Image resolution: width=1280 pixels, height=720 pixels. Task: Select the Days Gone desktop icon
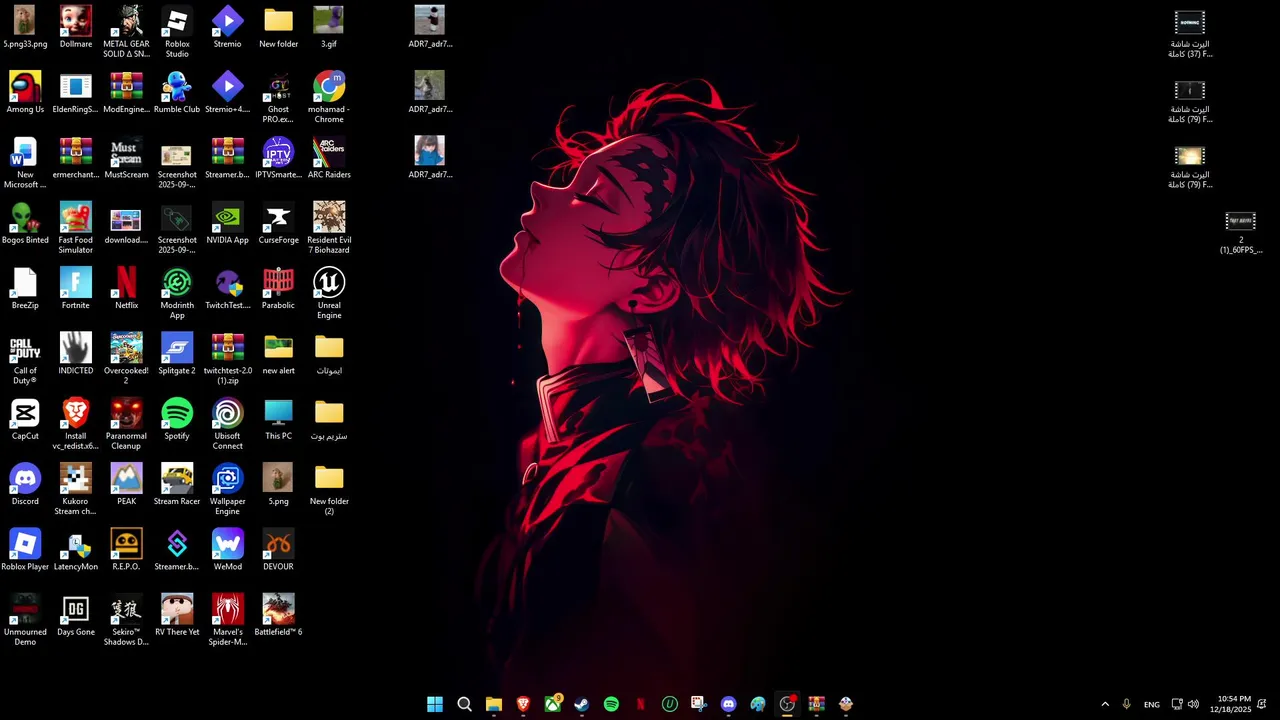(x=76, y=615)
